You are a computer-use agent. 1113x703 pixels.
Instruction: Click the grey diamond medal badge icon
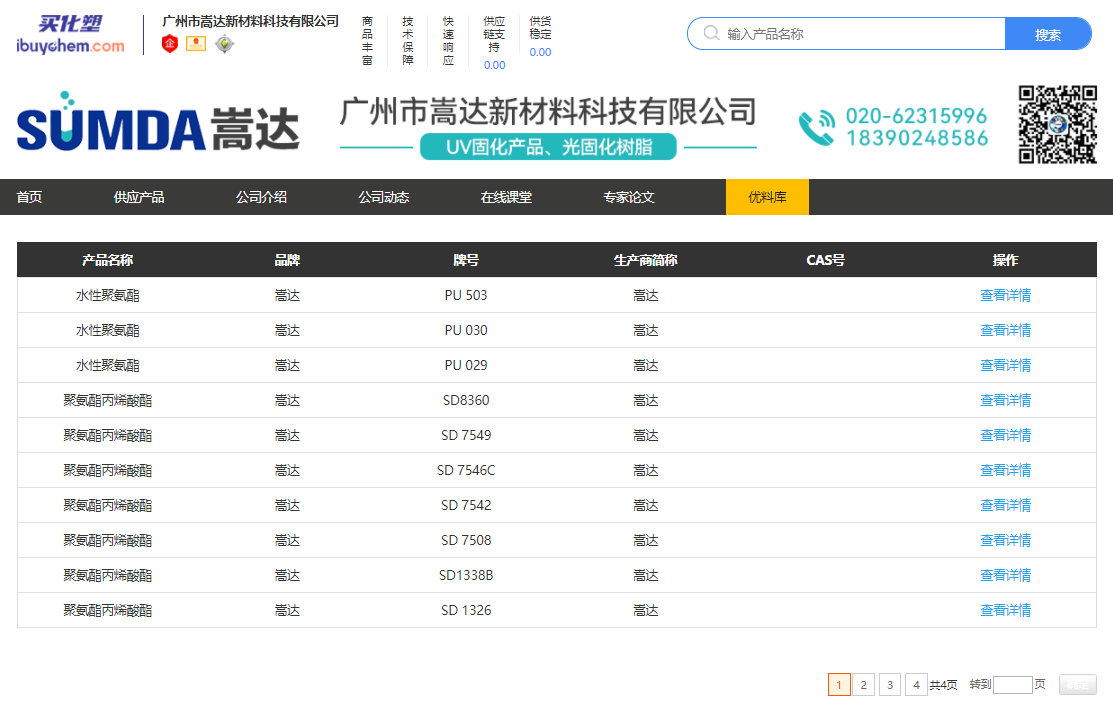click(224, 44)
